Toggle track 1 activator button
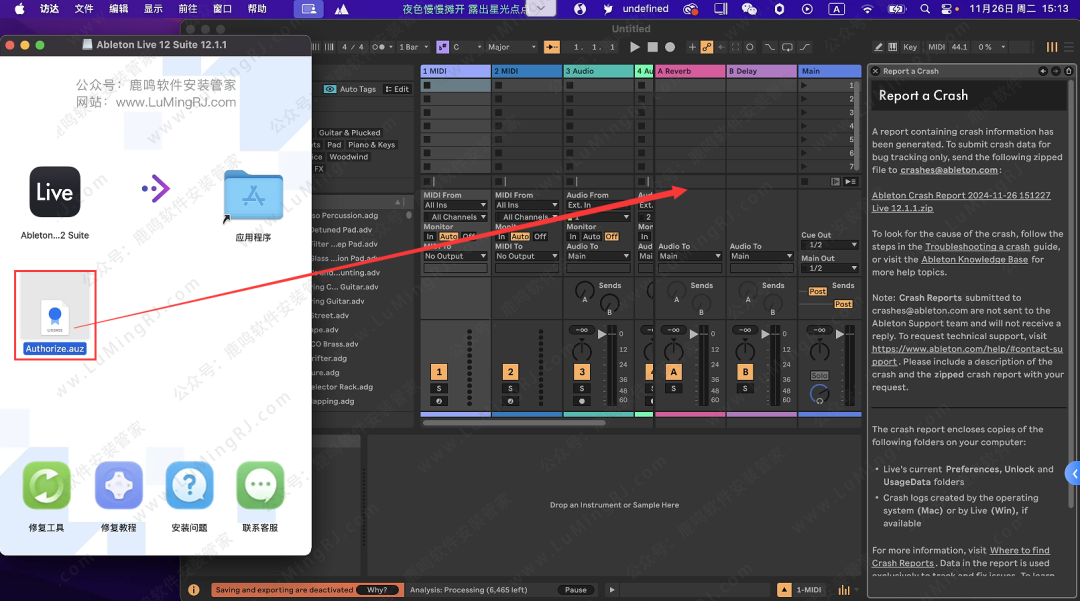1080x601 pixels. [438, 372]
